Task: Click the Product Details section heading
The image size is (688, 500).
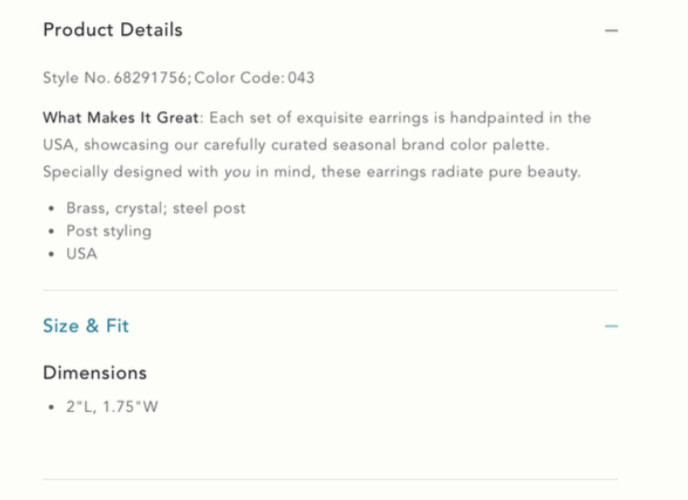Action: (113, 30)
